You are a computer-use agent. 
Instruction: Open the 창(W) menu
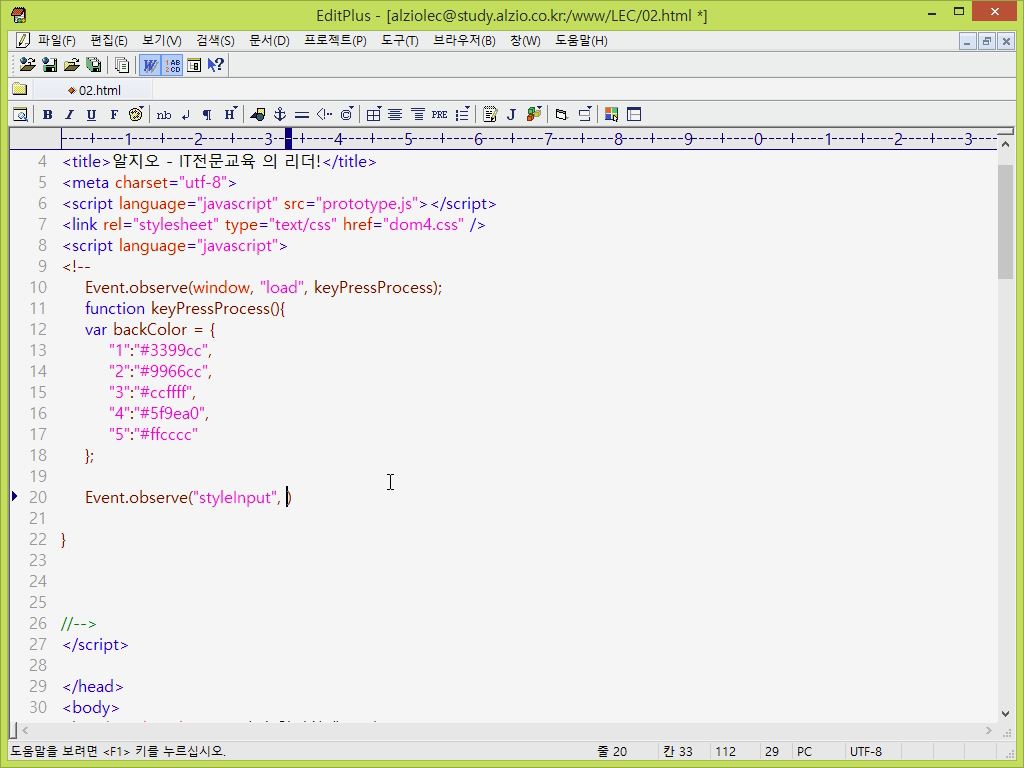525,40
